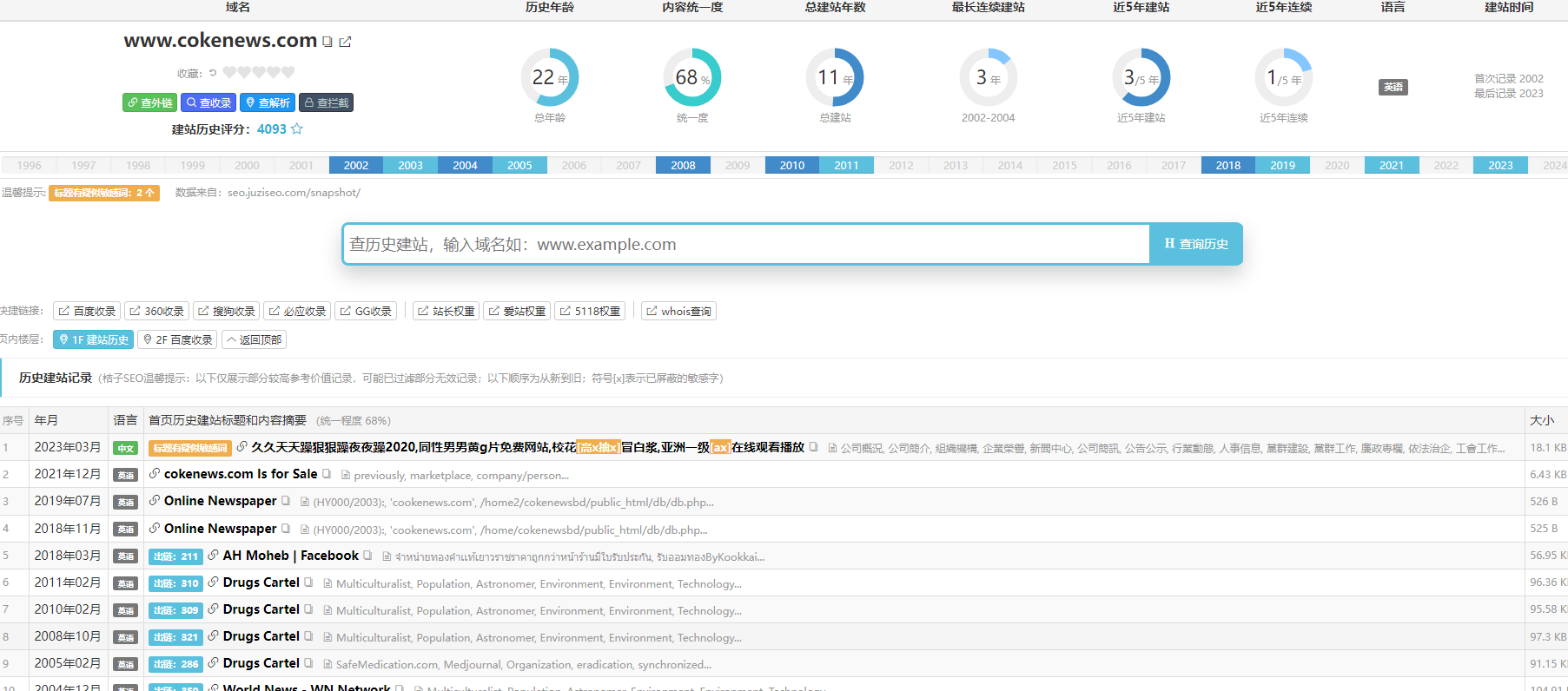Open the 必应收录 quick link
Image resolution: width=1568 pixels, height=691 pixels.
click(297, 311)
